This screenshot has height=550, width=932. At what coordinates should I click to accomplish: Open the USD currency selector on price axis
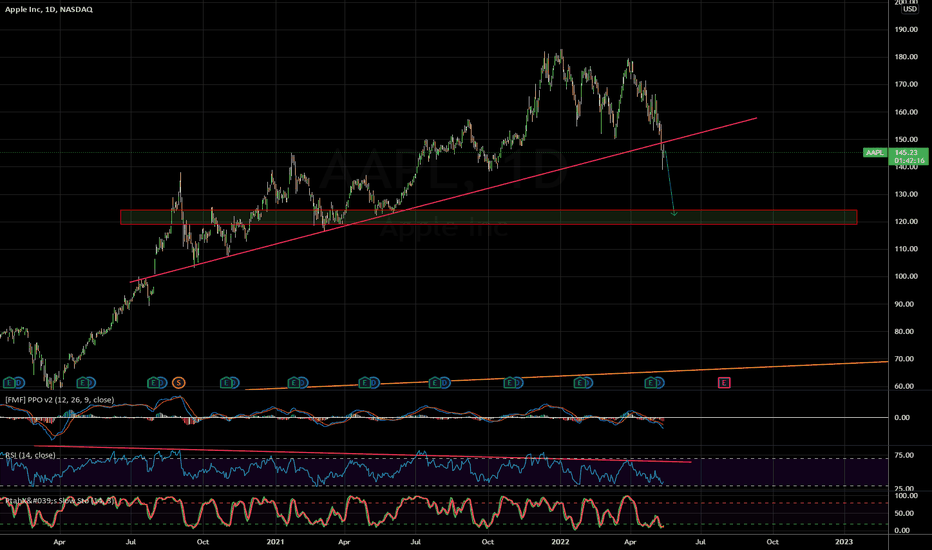[910, 9]
